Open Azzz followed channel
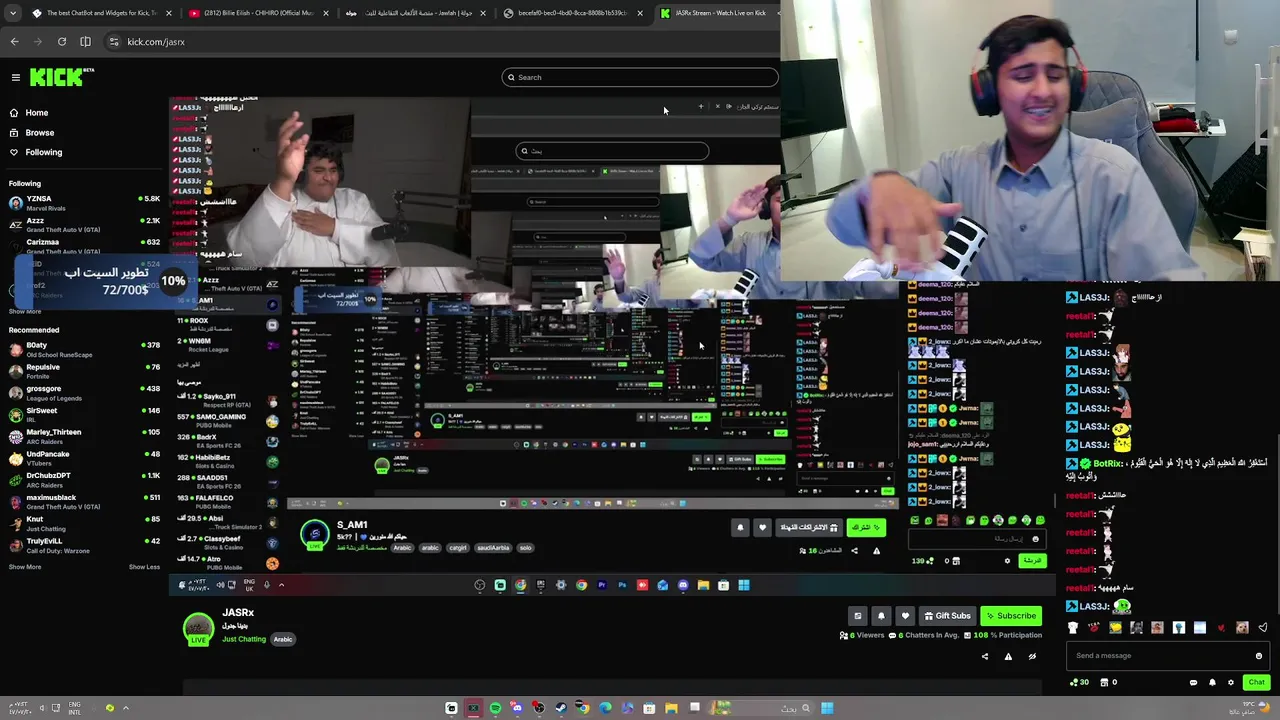 click(84, 225)
